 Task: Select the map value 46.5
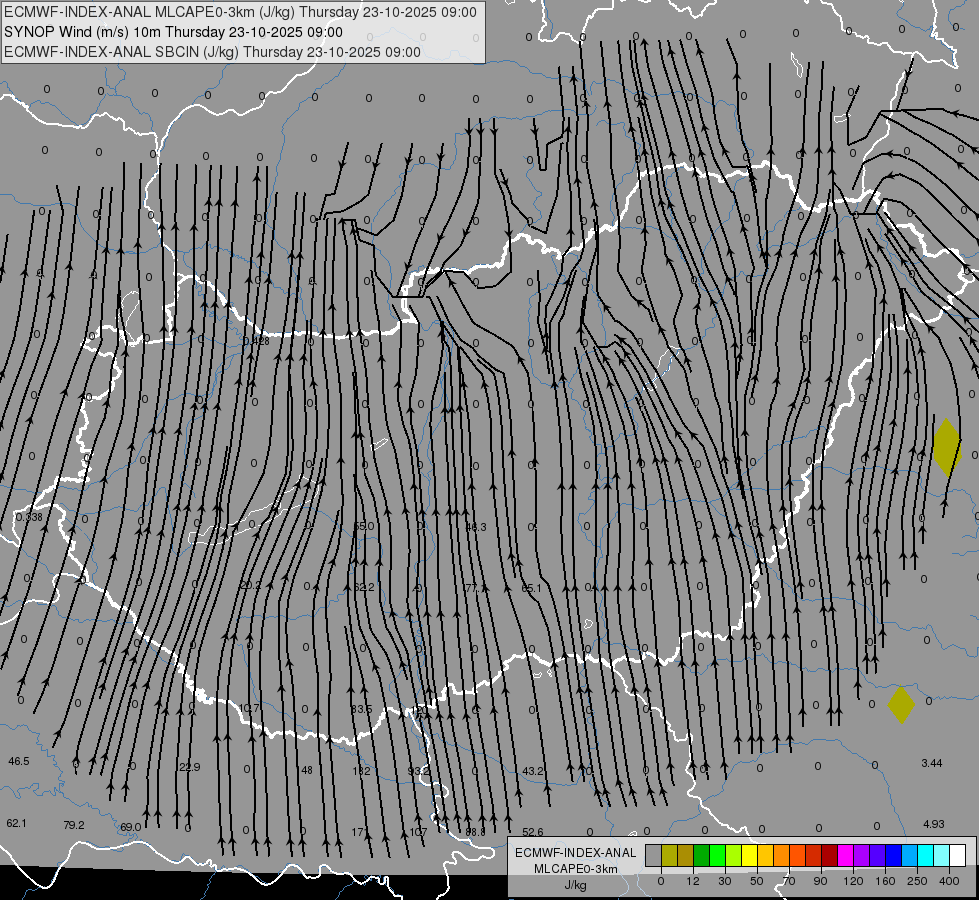19,761
